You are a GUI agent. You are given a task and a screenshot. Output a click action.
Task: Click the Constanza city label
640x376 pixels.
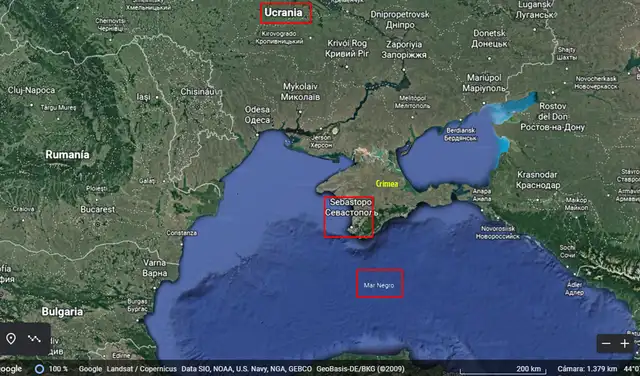tap(182, 233)
